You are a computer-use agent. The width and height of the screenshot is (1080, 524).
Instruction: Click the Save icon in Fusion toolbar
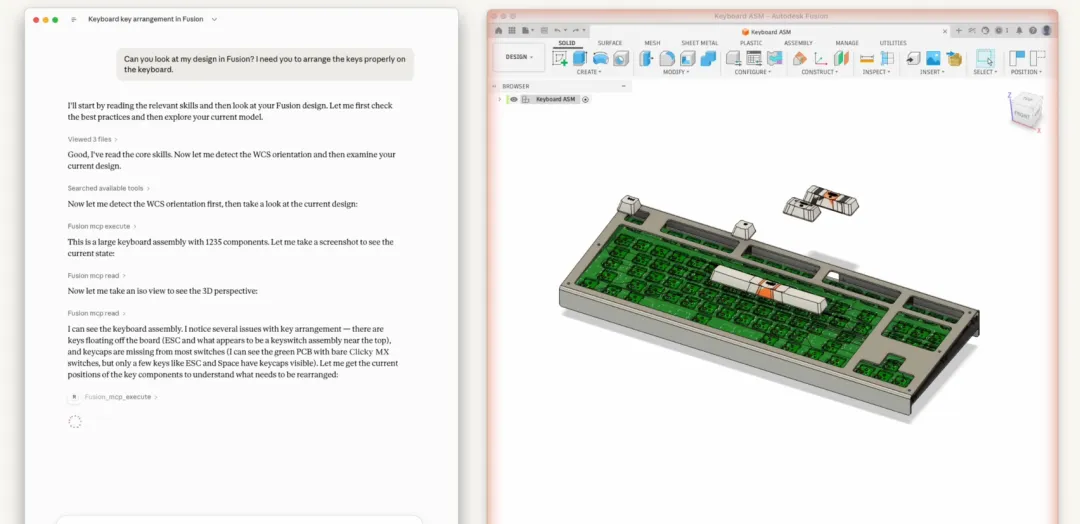pos(544,30)
